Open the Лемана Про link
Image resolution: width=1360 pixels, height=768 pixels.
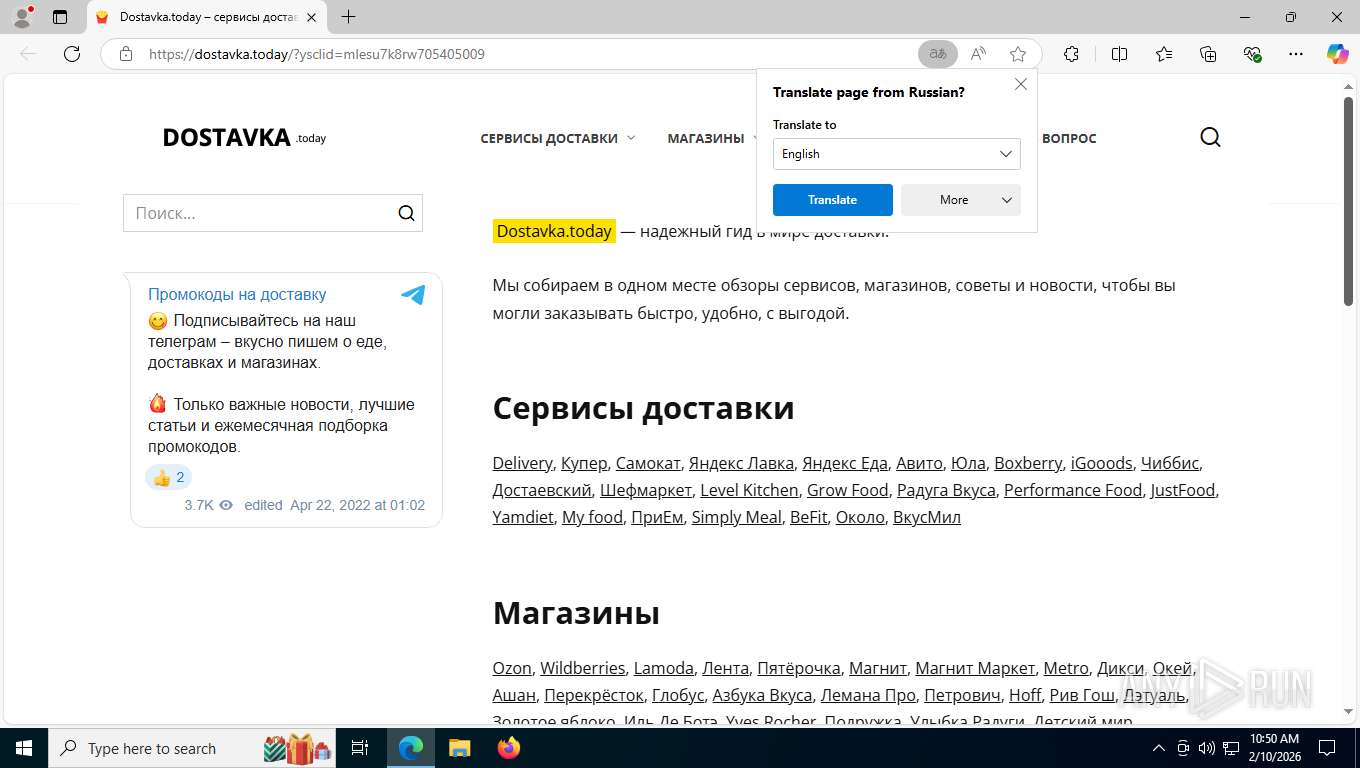[868, 695]
